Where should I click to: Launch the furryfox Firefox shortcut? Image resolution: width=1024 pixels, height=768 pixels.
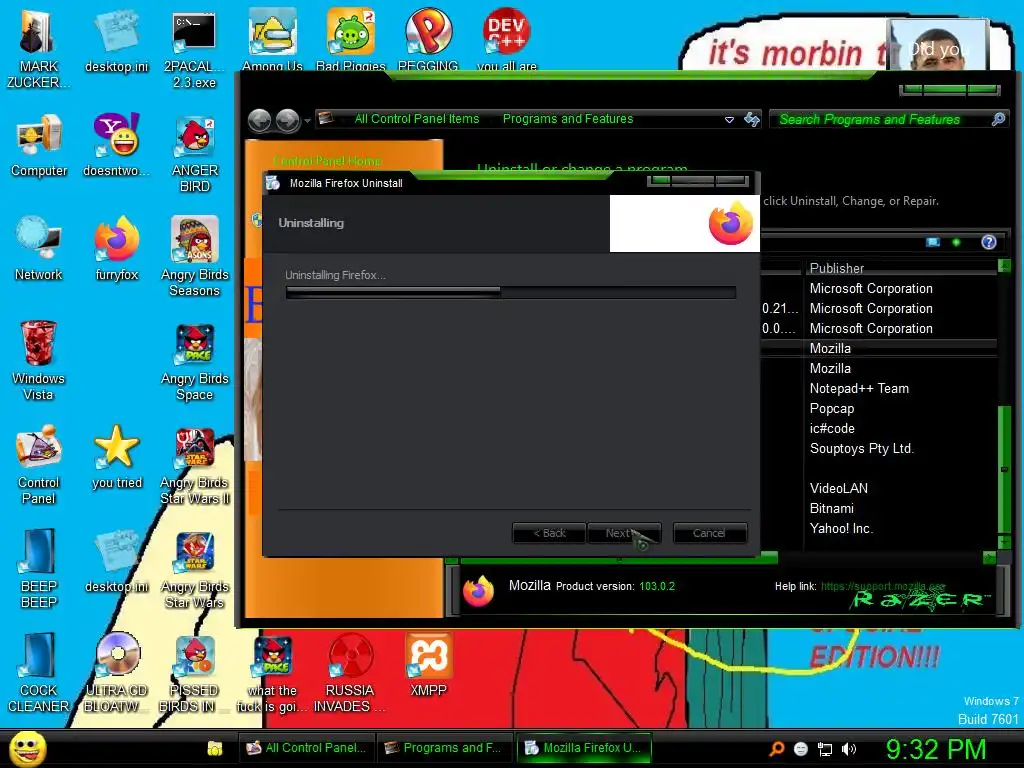tap(116, 249)
